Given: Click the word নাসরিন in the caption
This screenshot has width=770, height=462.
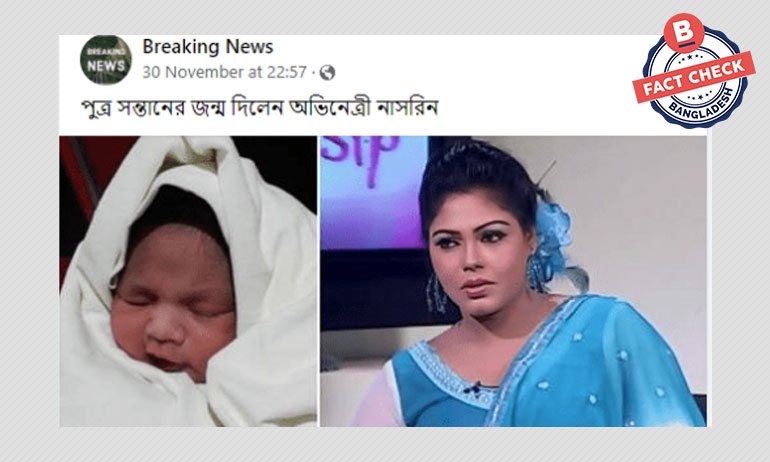Looking at the screenshot, I should [407, 108].
